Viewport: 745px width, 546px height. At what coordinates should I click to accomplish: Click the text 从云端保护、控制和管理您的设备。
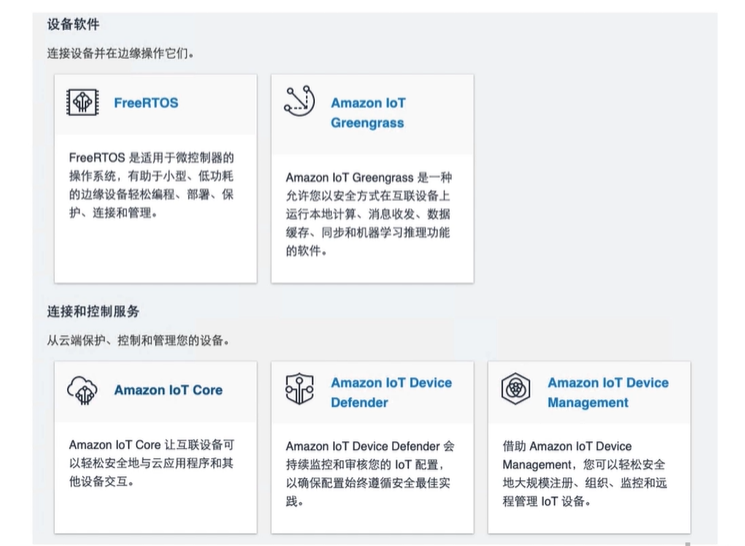pyautogui.click(x=138, y=340)
